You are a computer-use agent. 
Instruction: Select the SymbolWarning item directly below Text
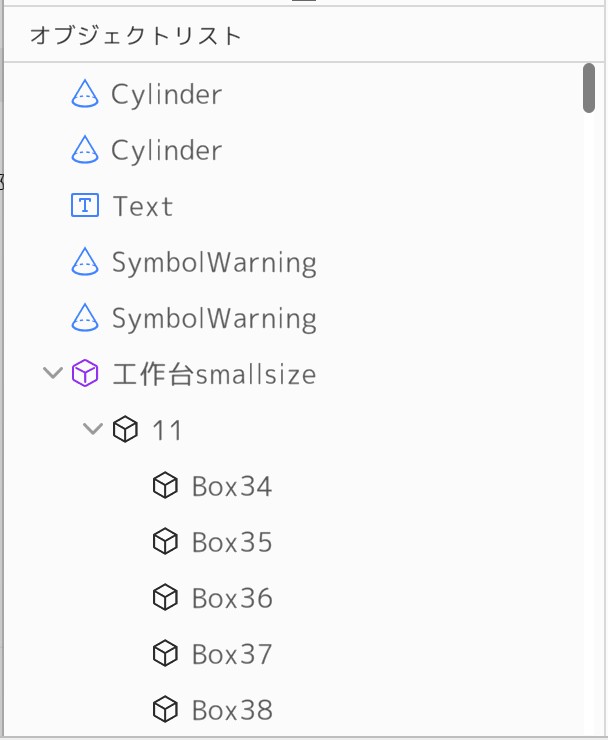(x=214, y=262)
